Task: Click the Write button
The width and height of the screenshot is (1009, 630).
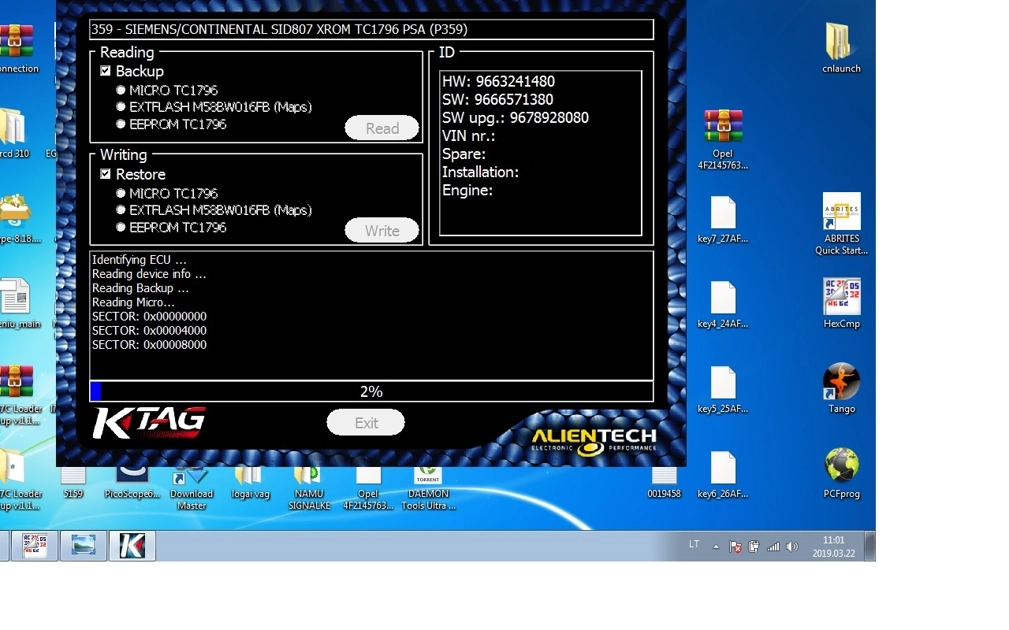Action: pyautogui.click(x=382, y=230)
